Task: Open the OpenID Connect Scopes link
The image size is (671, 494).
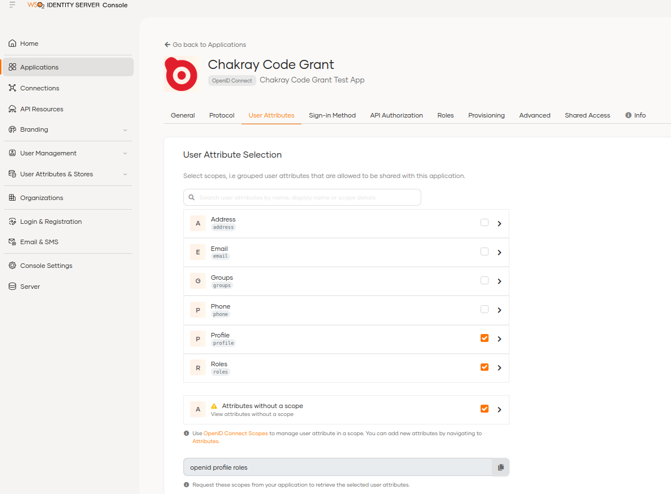Action: click(236, 433)
